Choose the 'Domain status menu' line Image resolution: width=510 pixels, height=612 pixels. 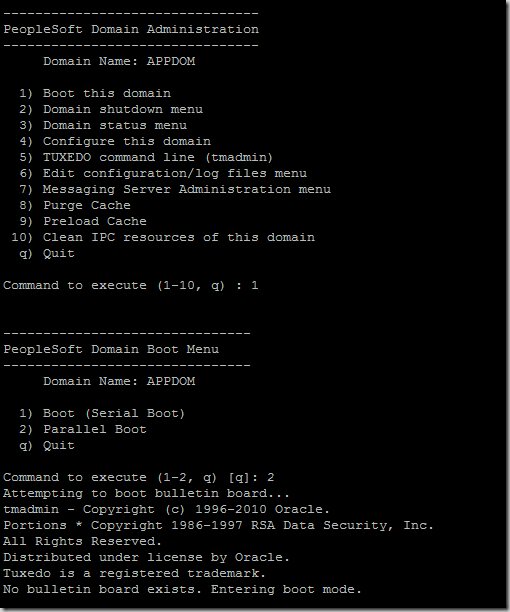tap(103, 125)
